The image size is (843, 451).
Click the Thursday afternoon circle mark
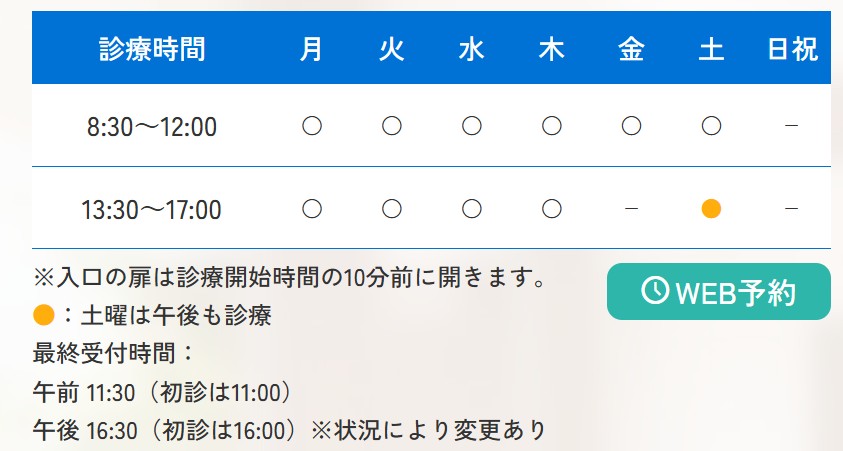click(x=552, y=209)
